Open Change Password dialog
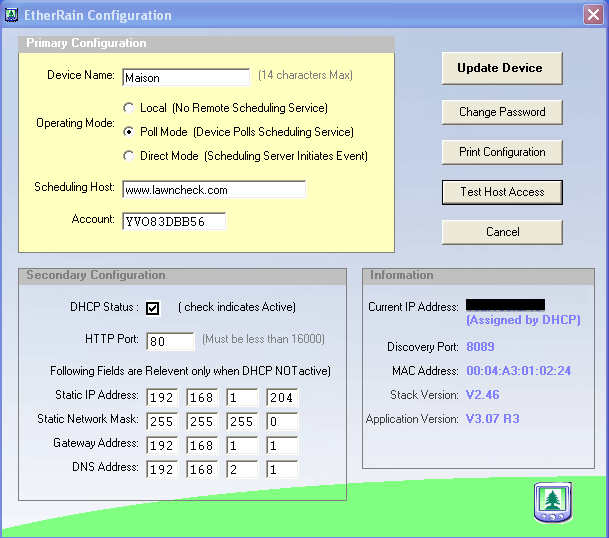Image resolution: width=609 pixels, height=538 pixels. [x=502, y=112]
